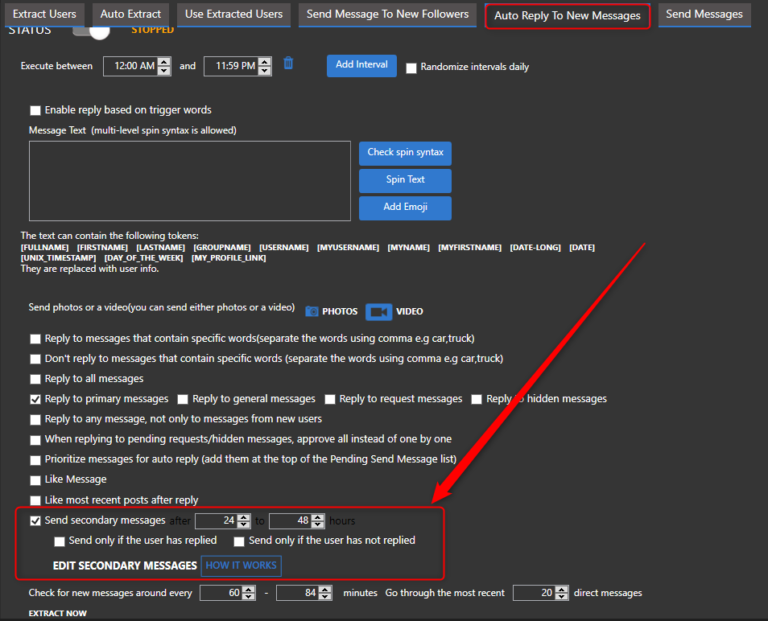Select Auto Reply To New Messages tab

pyautogui.click(x=567, y=16)
